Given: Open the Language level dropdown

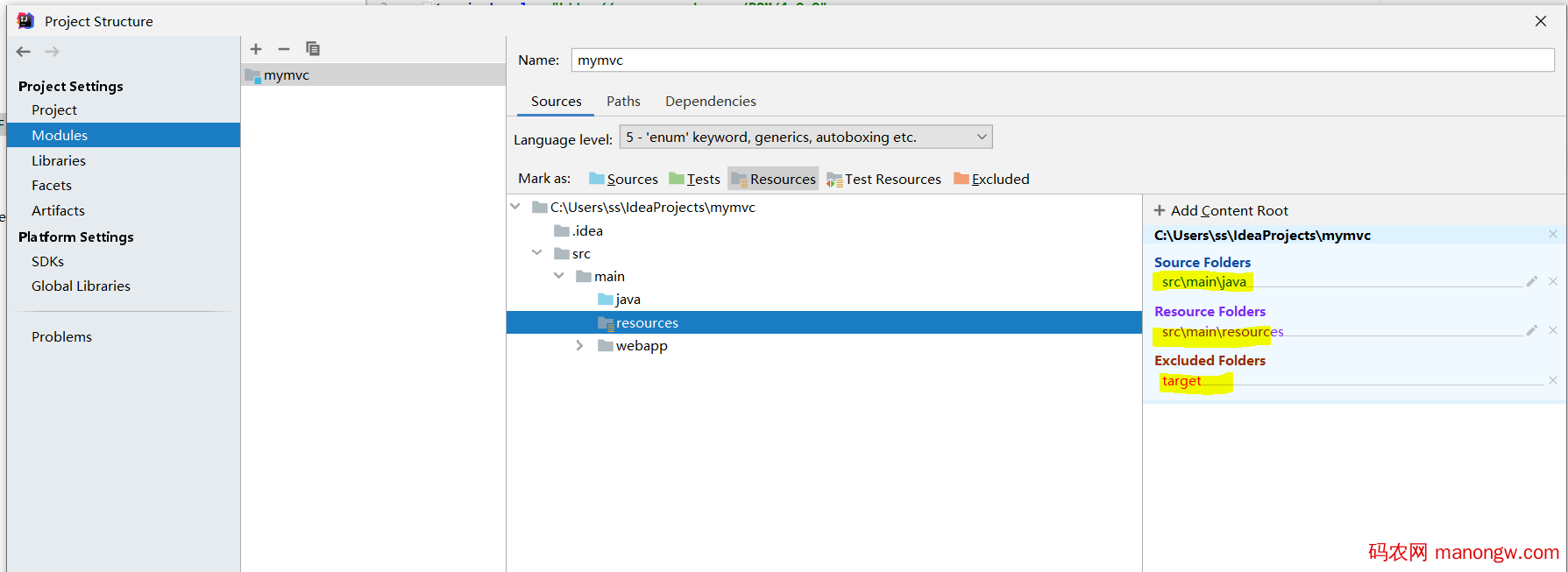Looking at the screenshot, I should [805, 137].
